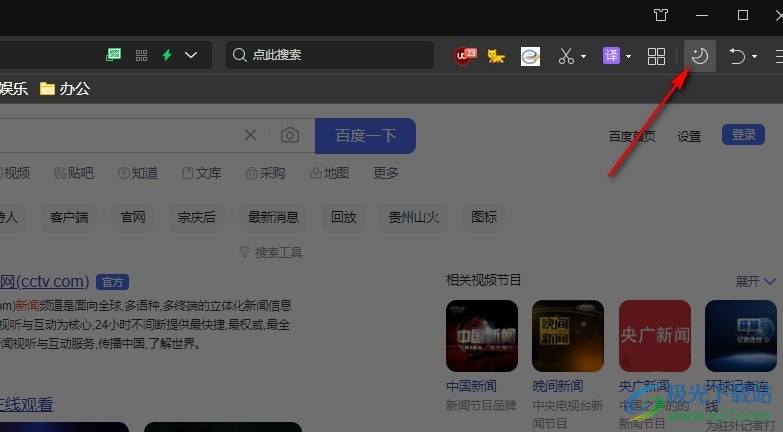Open the IE globe extension icon
This screenshot has height=432, width=783.
point(530,56)
